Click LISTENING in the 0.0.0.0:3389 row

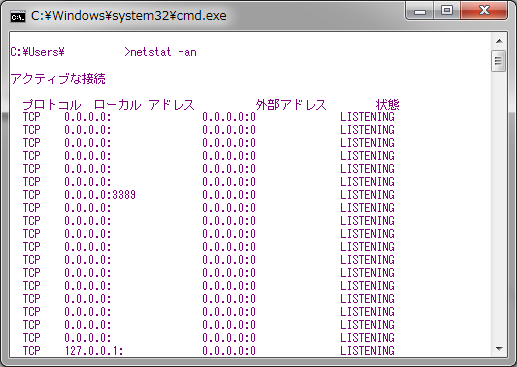coord(367,195)
